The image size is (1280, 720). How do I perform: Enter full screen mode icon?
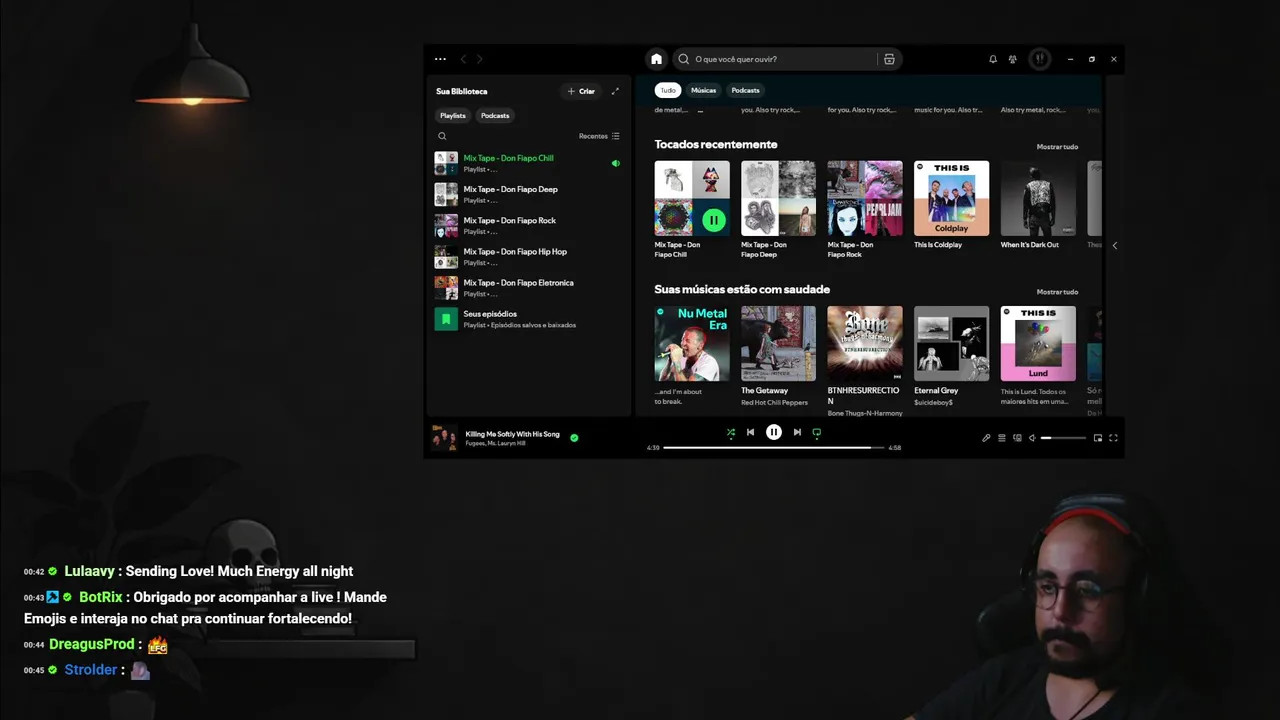1113,437
